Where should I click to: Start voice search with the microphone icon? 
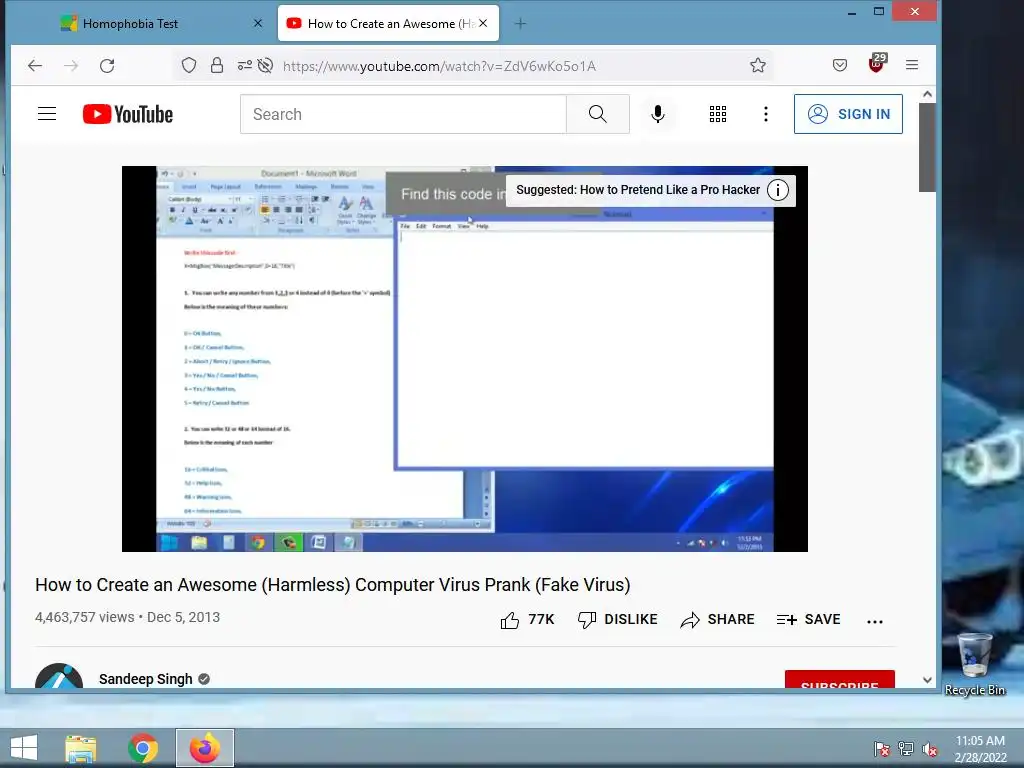[658, 114]
